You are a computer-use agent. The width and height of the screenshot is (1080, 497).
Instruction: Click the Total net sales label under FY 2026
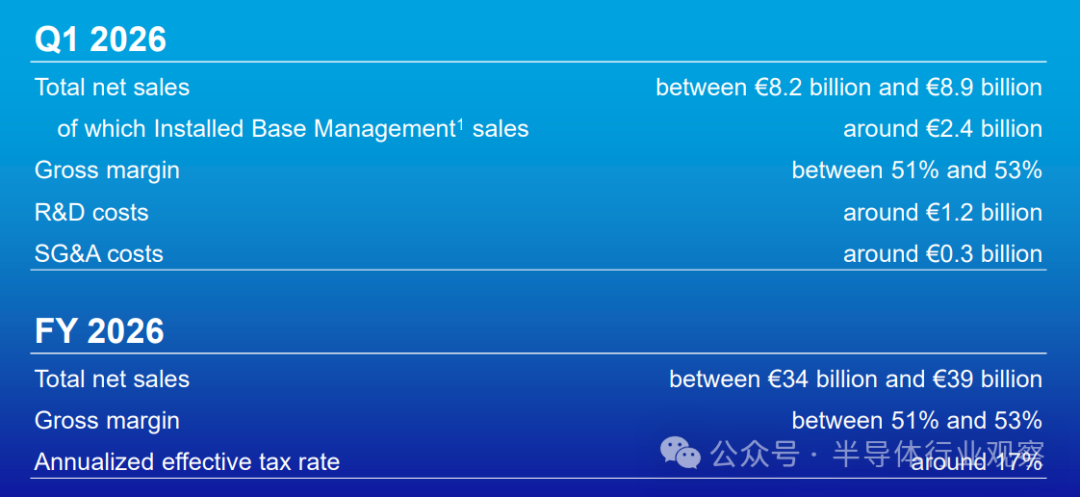112,380
